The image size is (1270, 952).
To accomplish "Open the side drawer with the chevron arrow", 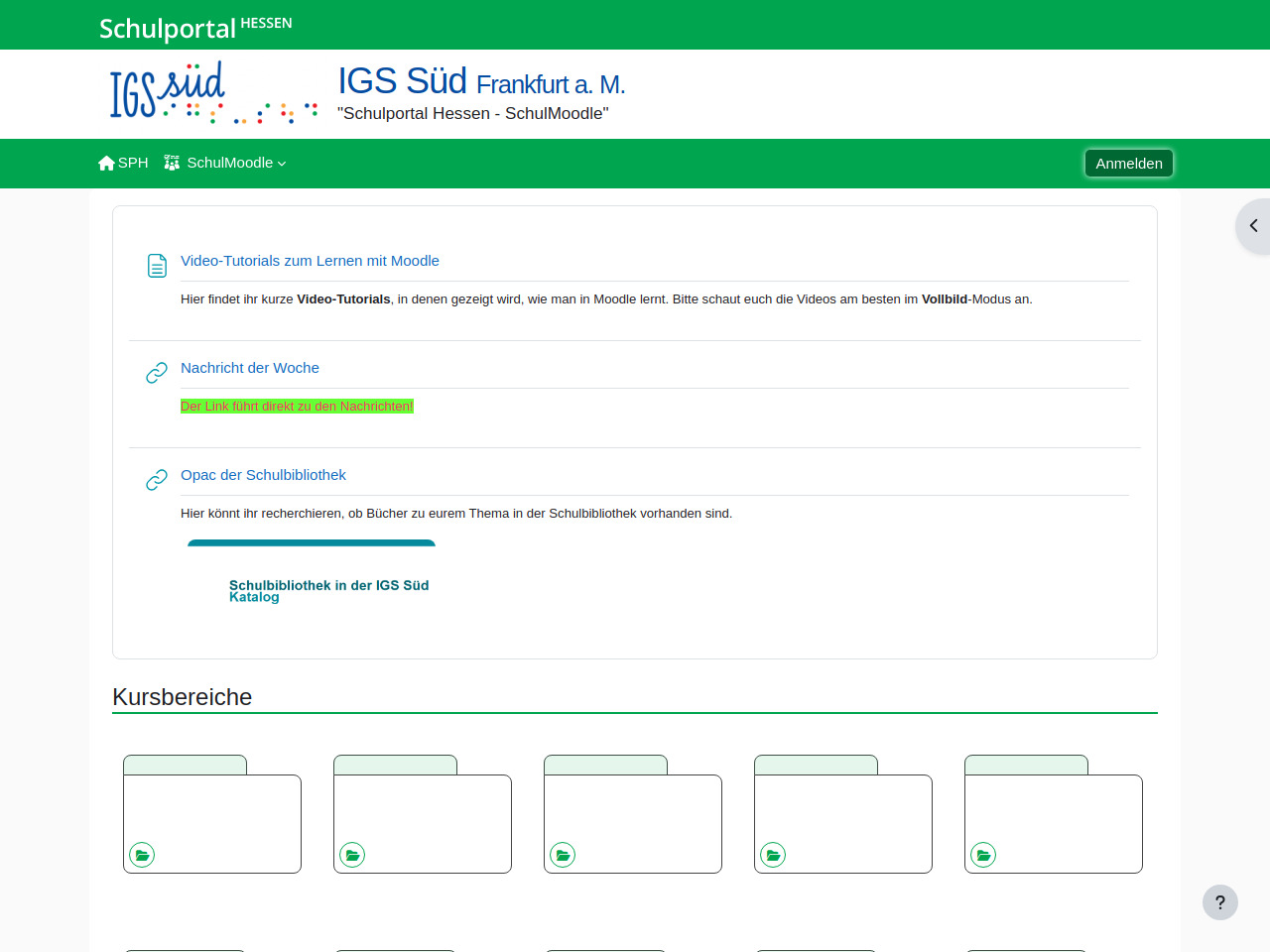I will click(x=1253, y=226).
